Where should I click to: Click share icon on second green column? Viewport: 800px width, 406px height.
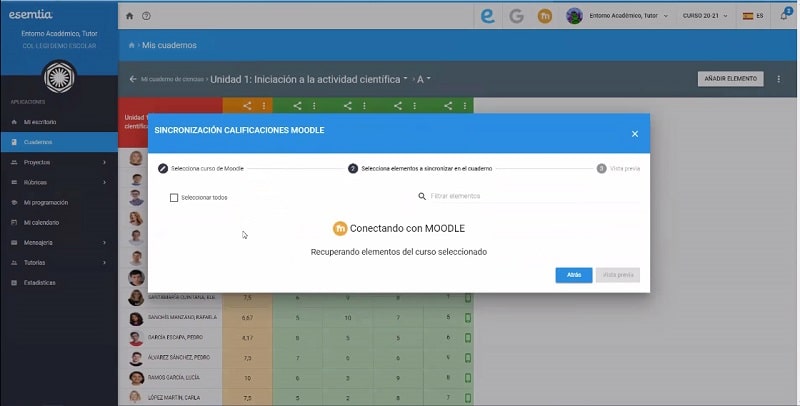coord(347,106)
